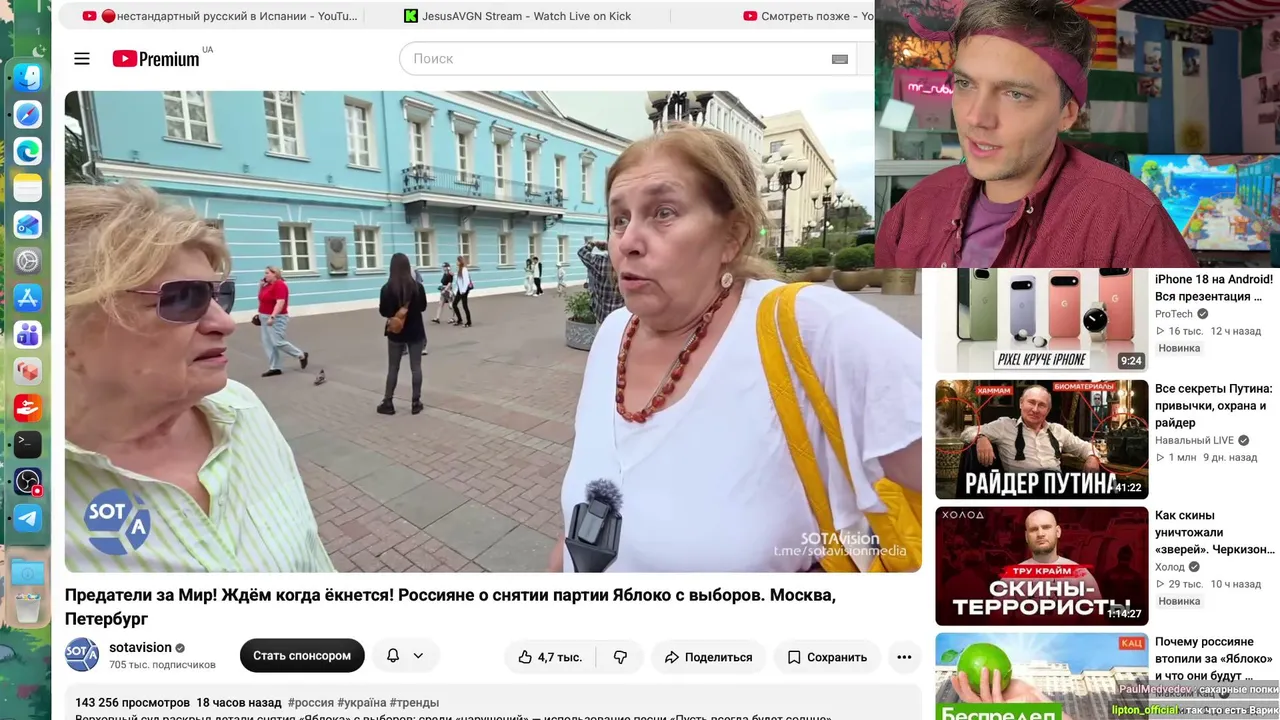The image size is (1280, 720).
Task: Open the Беспредел apple video thumbnail
Action: (x=1041, y=677)
